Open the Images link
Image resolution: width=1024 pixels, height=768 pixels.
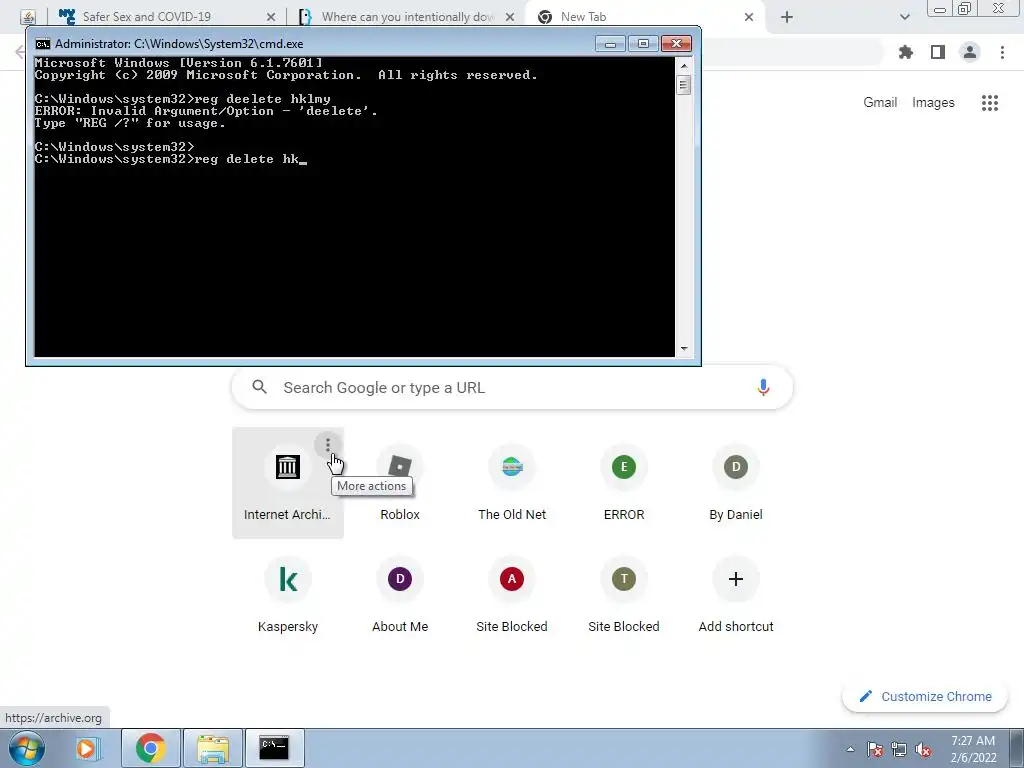[x=933, y=103]
